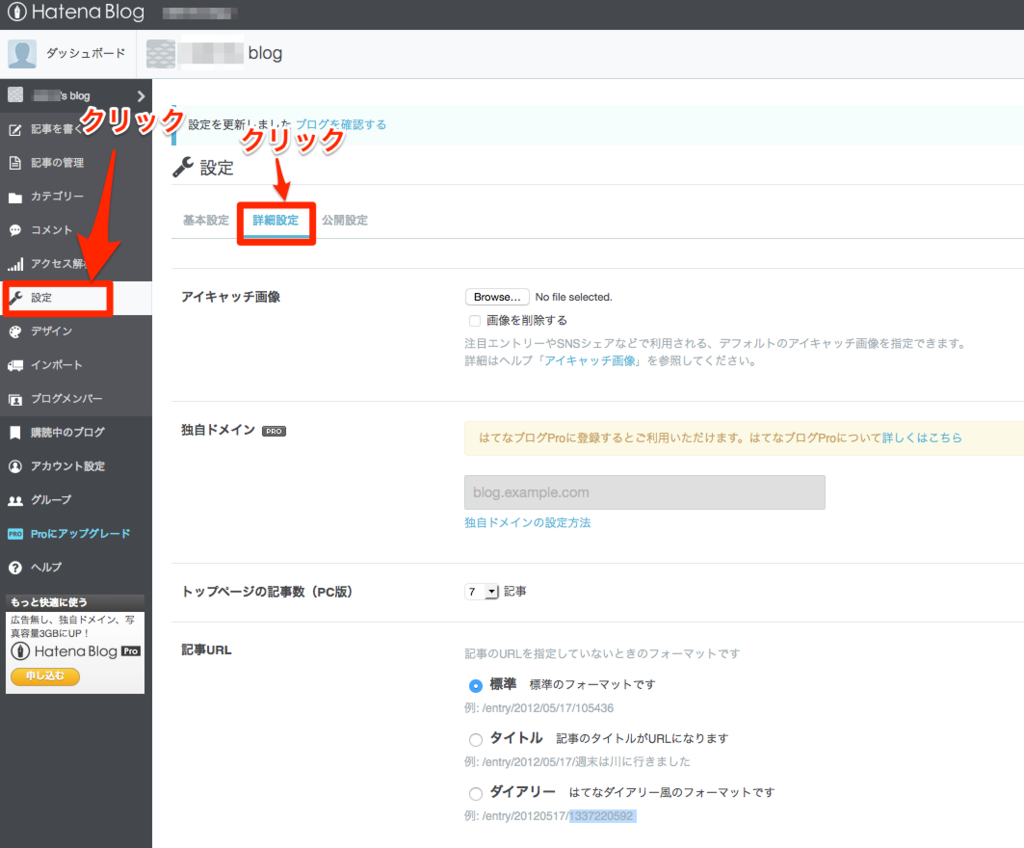Viewport: 1024px width, 848px height.
Task: Open コメント in the sidebar menu
Action: tap(52, 230)
